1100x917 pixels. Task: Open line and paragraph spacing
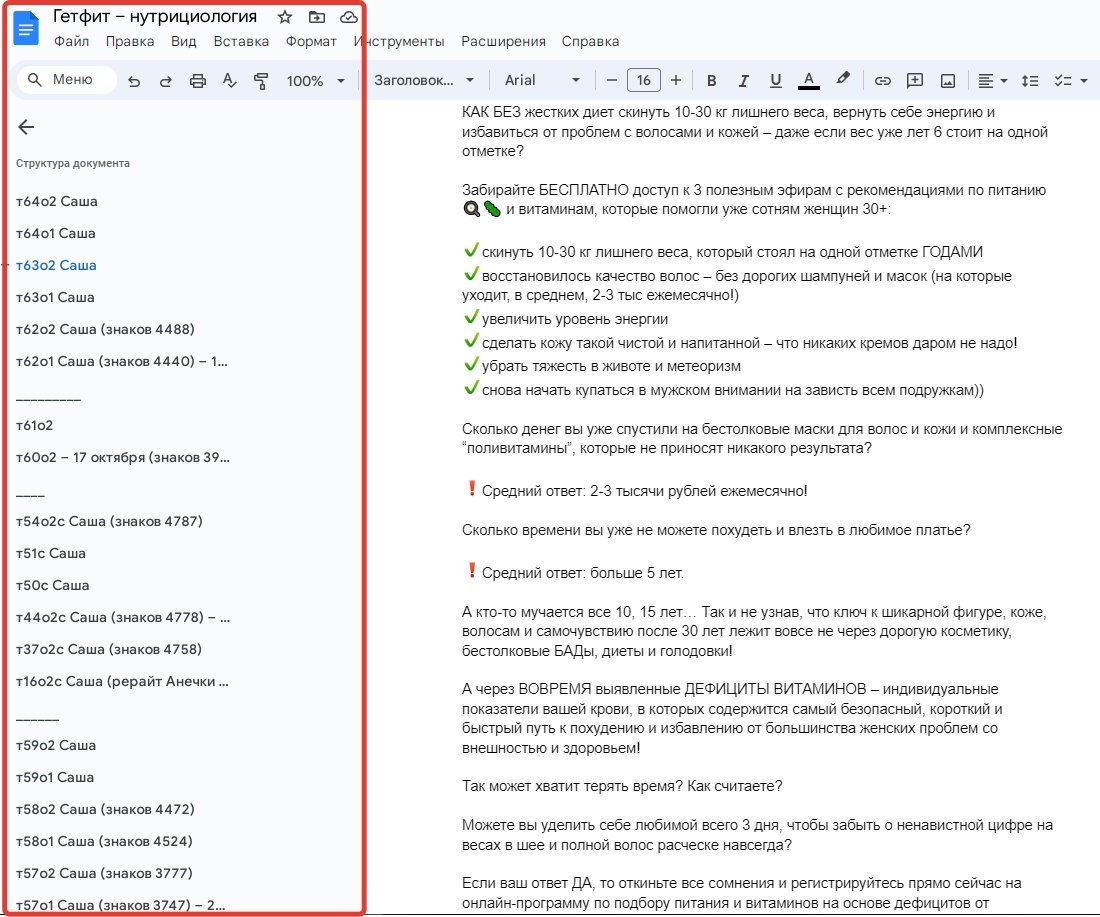pyautogui.click(x=1030, y=81)
